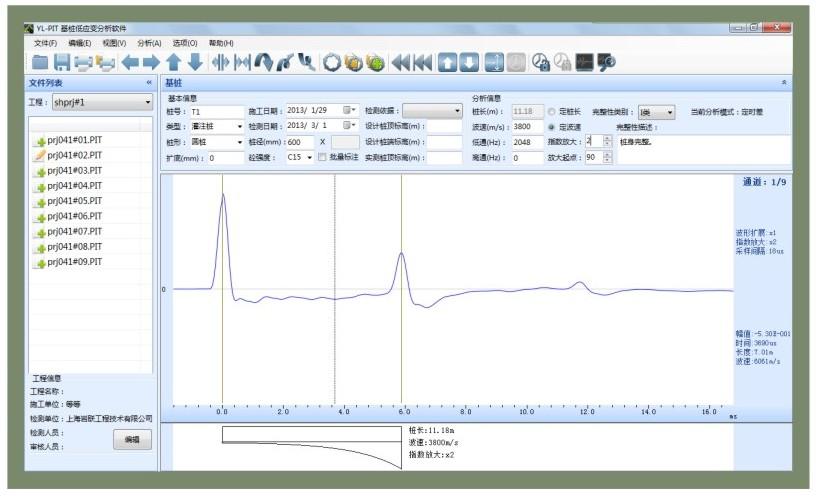Click the ring-shaped toolbar icon
819x496 pixels.
tap(332, 63)
